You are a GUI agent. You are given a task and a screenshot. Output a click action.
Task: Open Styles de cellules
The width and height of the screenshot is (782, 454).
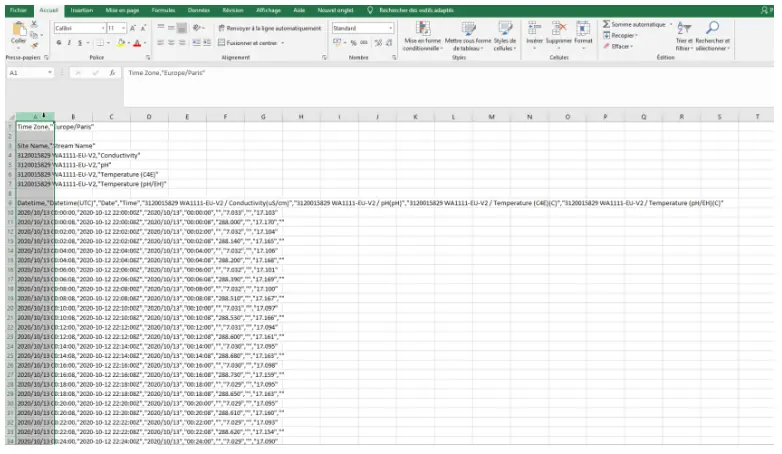click(505, 36)
